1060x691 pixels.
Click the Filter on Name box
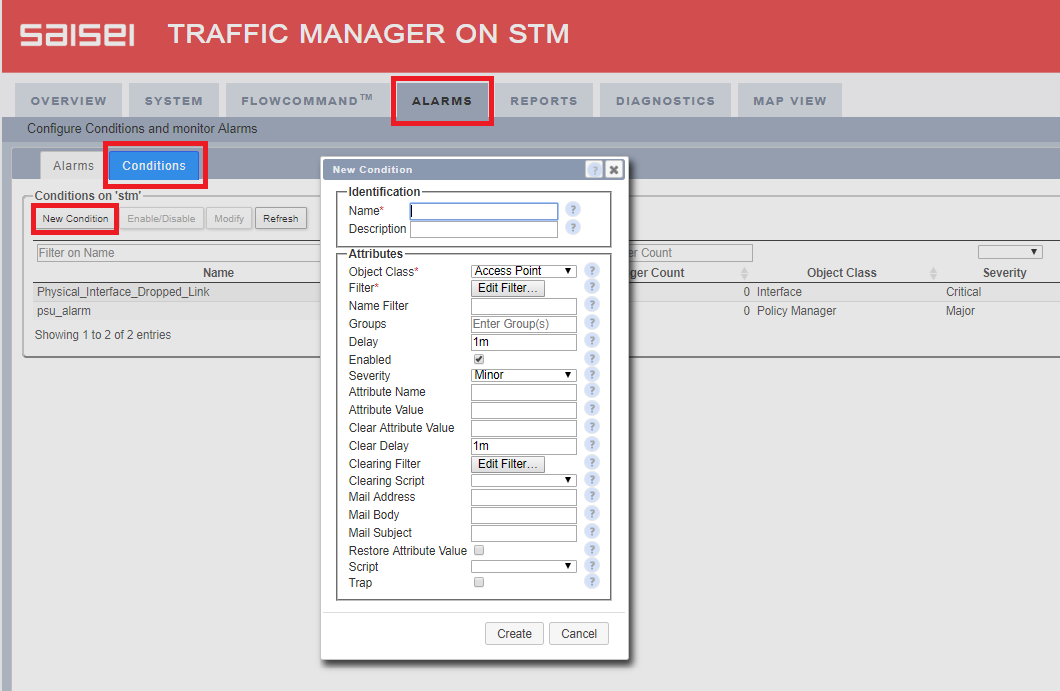tap(178, 253)
